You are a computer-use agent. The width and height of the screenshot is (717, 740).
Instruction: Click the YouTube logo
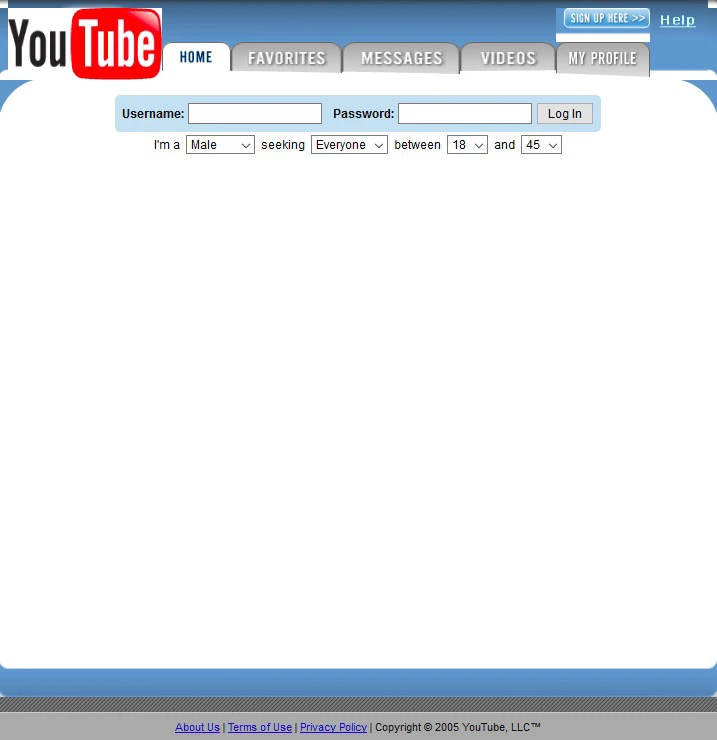pos(85,43)
